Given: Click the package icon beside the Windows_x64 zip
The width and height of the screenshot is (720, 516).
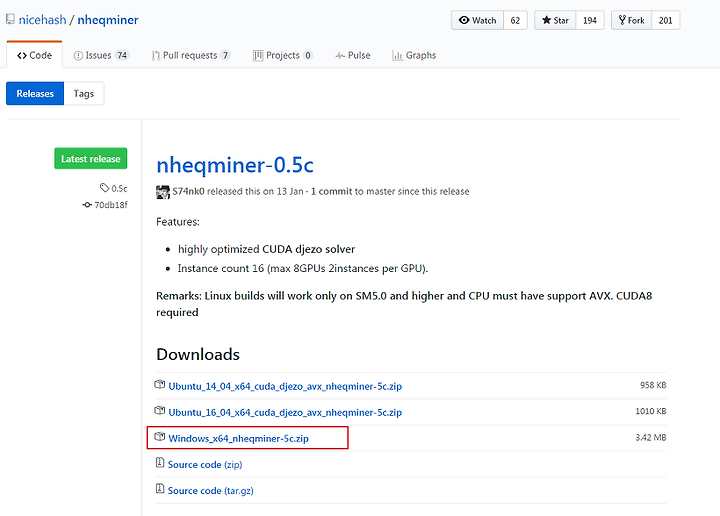Looking at the screenshot, I should pos(160,437).
